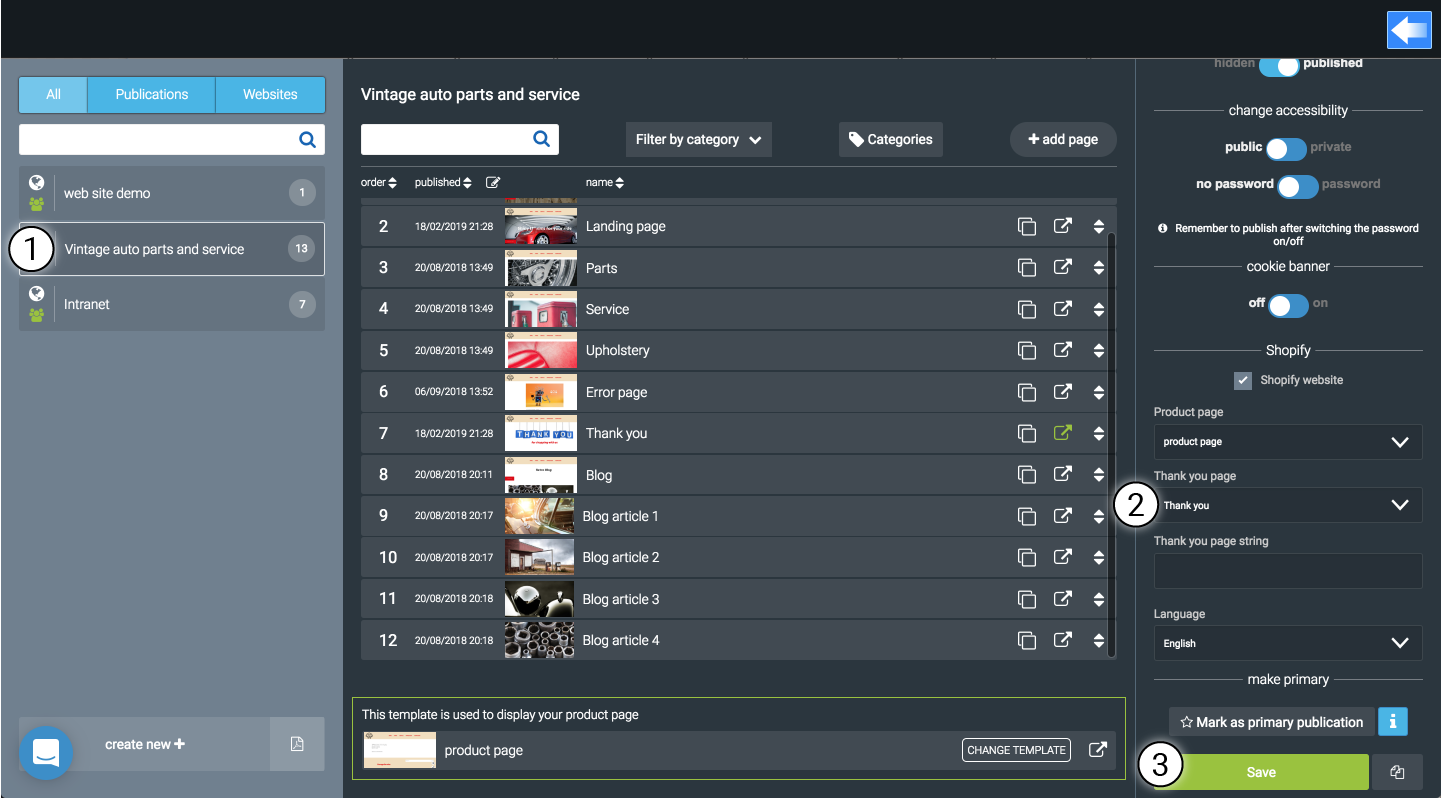The image size is (1441, 799).
Task: Switch to the Websites tab
Action: [x=270, y=95]
